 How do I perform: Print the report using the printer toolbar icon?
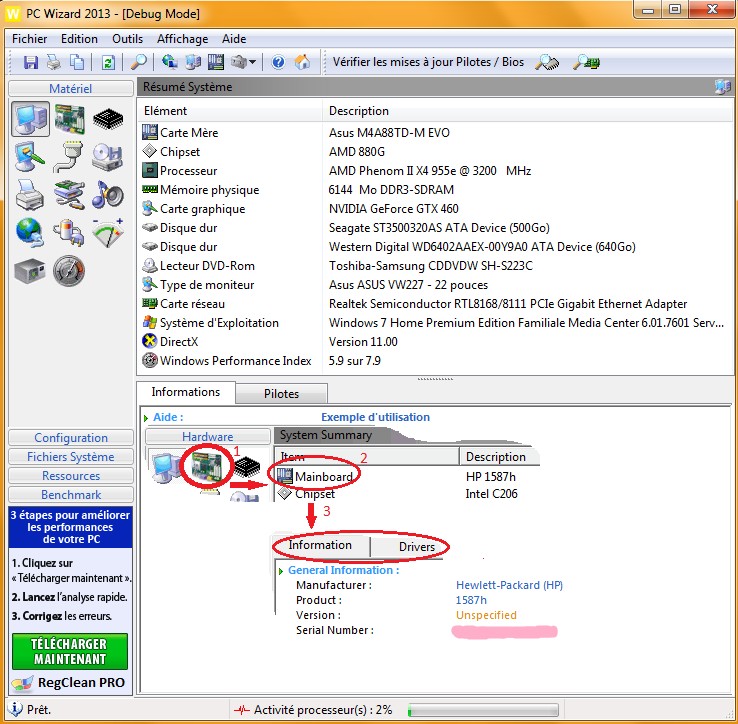click(x=54, y=62)
